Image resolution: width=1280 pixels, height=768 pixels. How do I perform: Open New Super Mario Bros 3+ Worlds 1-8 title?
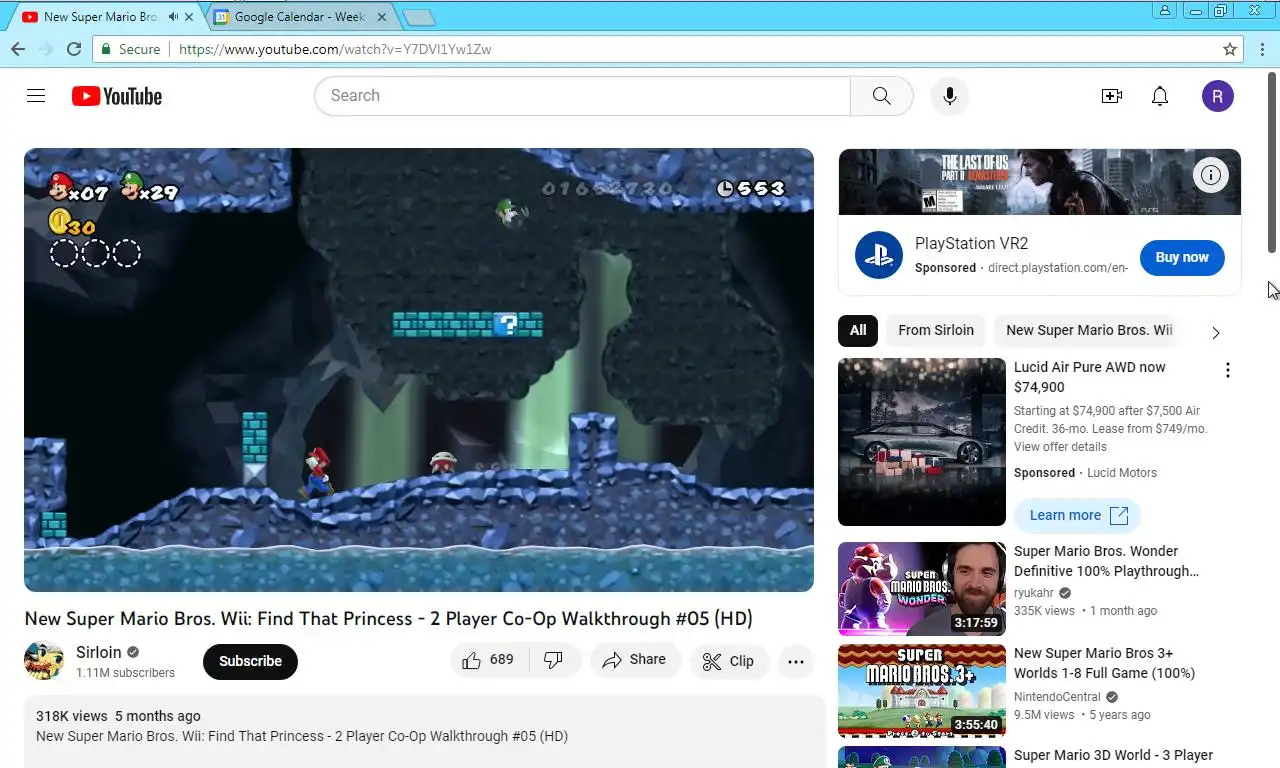click(x=1104, y=663)
